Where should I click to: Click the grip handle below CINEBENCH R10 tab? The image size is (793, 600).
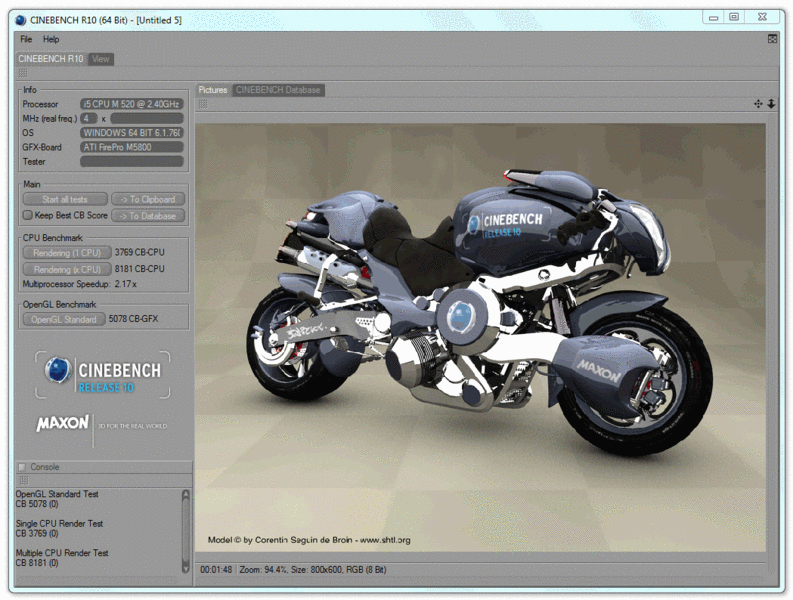(x=23, y=73)
